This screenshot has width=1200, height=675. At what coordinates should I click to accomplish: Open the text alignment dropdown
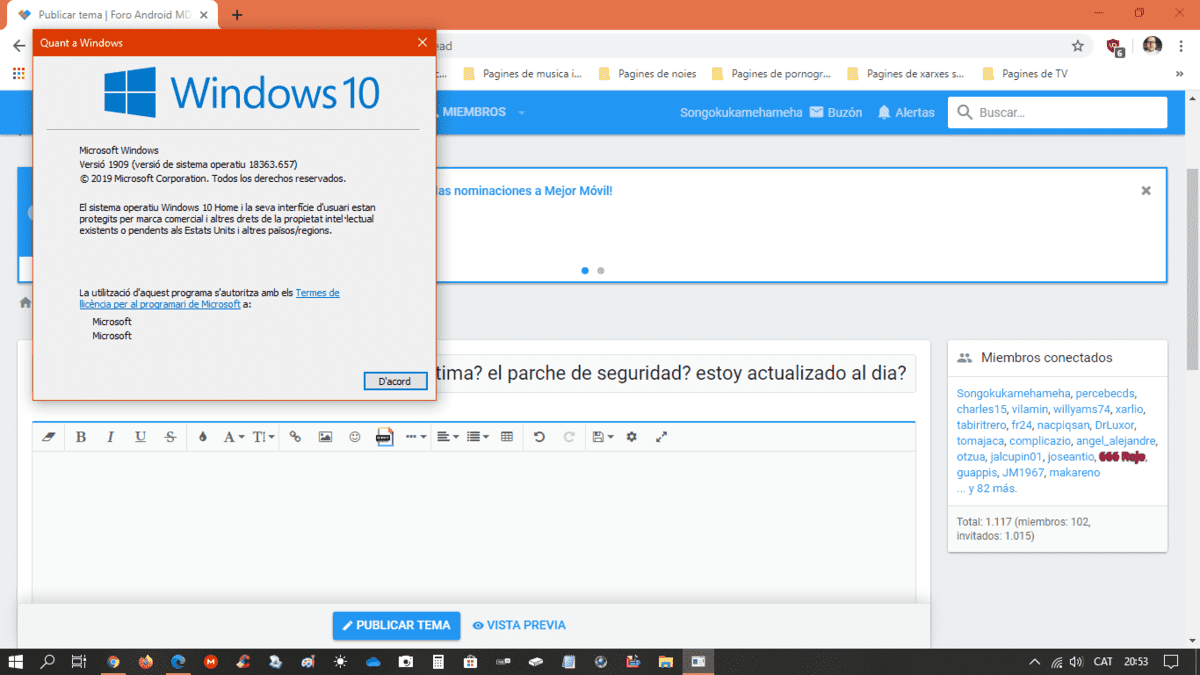tap(448, 437)
